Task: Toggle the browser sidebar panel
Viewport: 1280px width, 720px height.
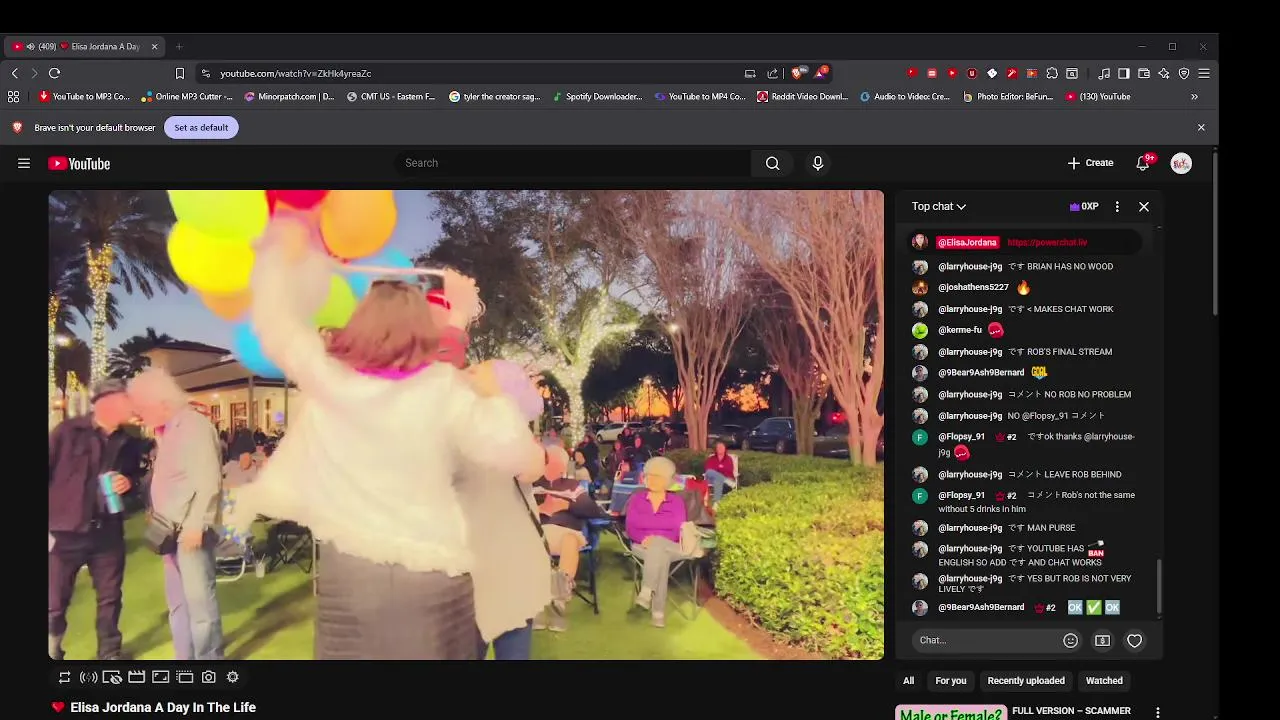Action: click(1124, 73)
